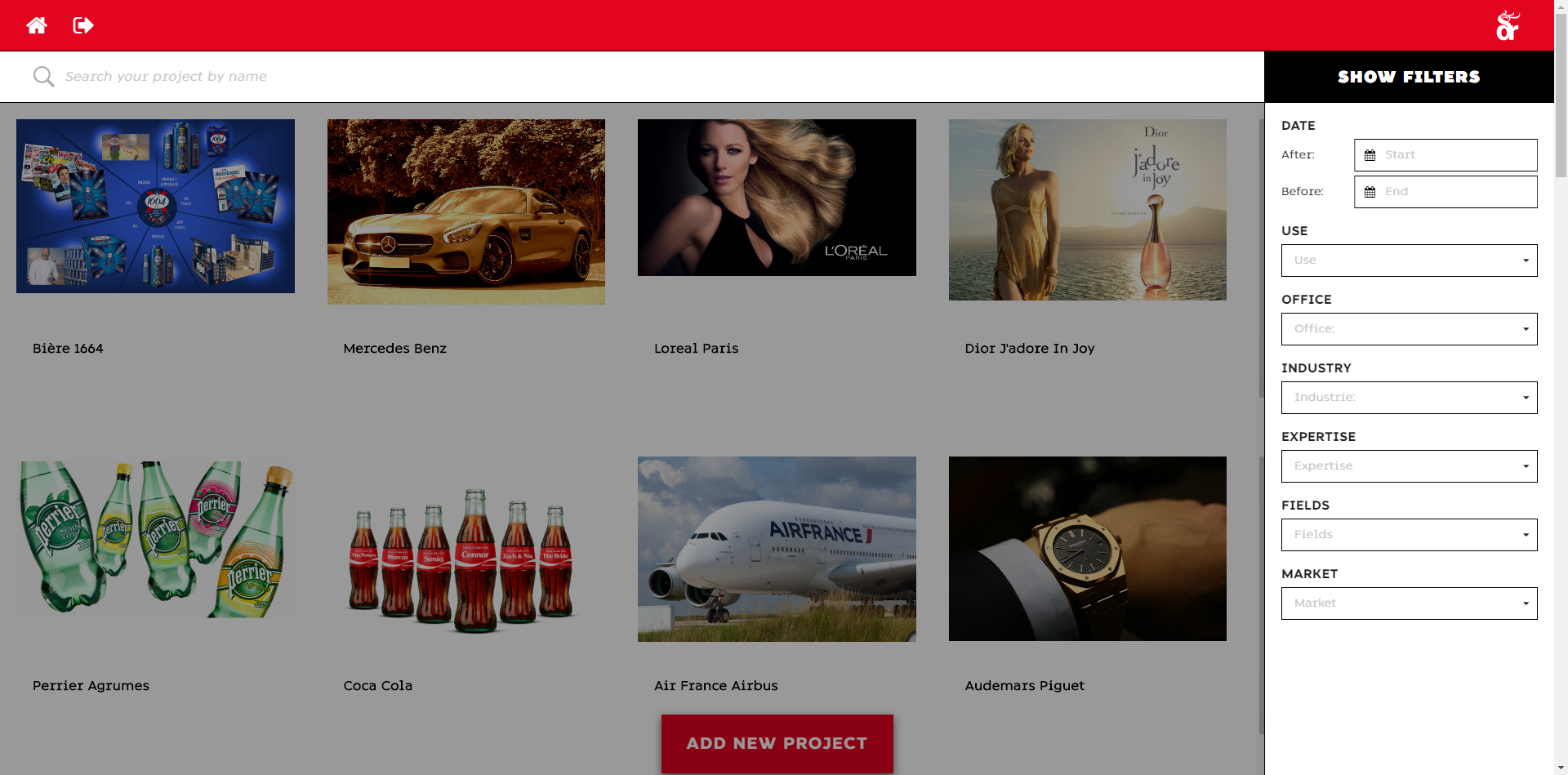The width and height of the screenshot is (1568, 775).
Task: Select the Market dropdown
Action: point(1409,604)
